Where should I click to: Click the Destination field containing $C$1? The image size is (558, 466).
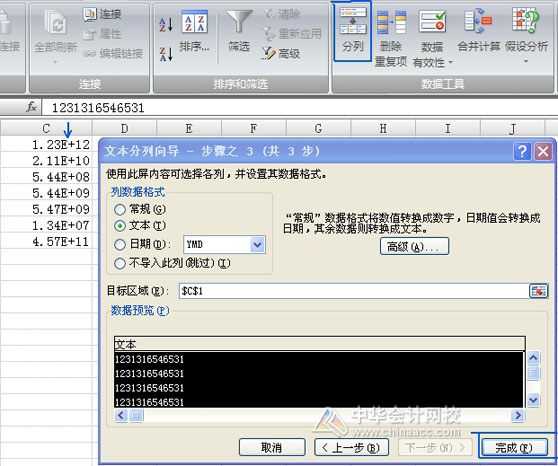pyautogui.click(x=354, y=291)
